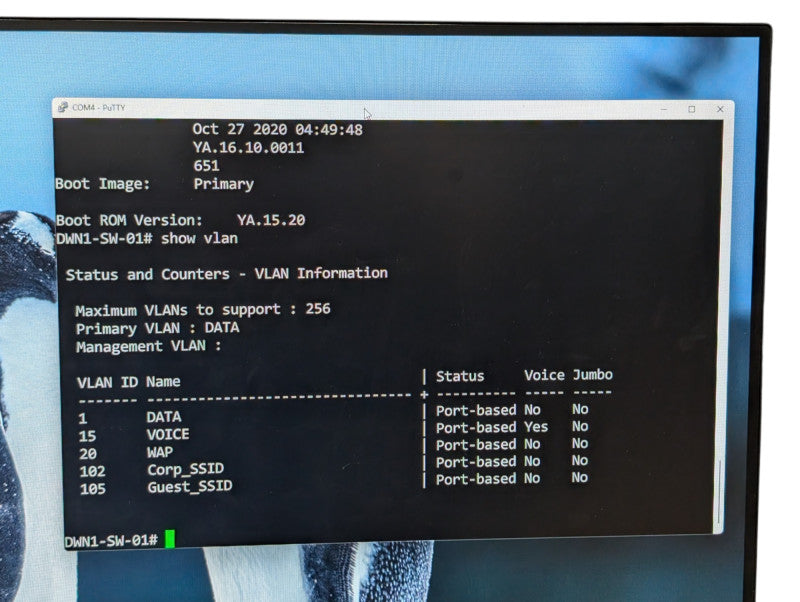The width and height of the screenshot is (800, 602).
Task: Click VLAN name 'WAP' in table
Action: 160,453
